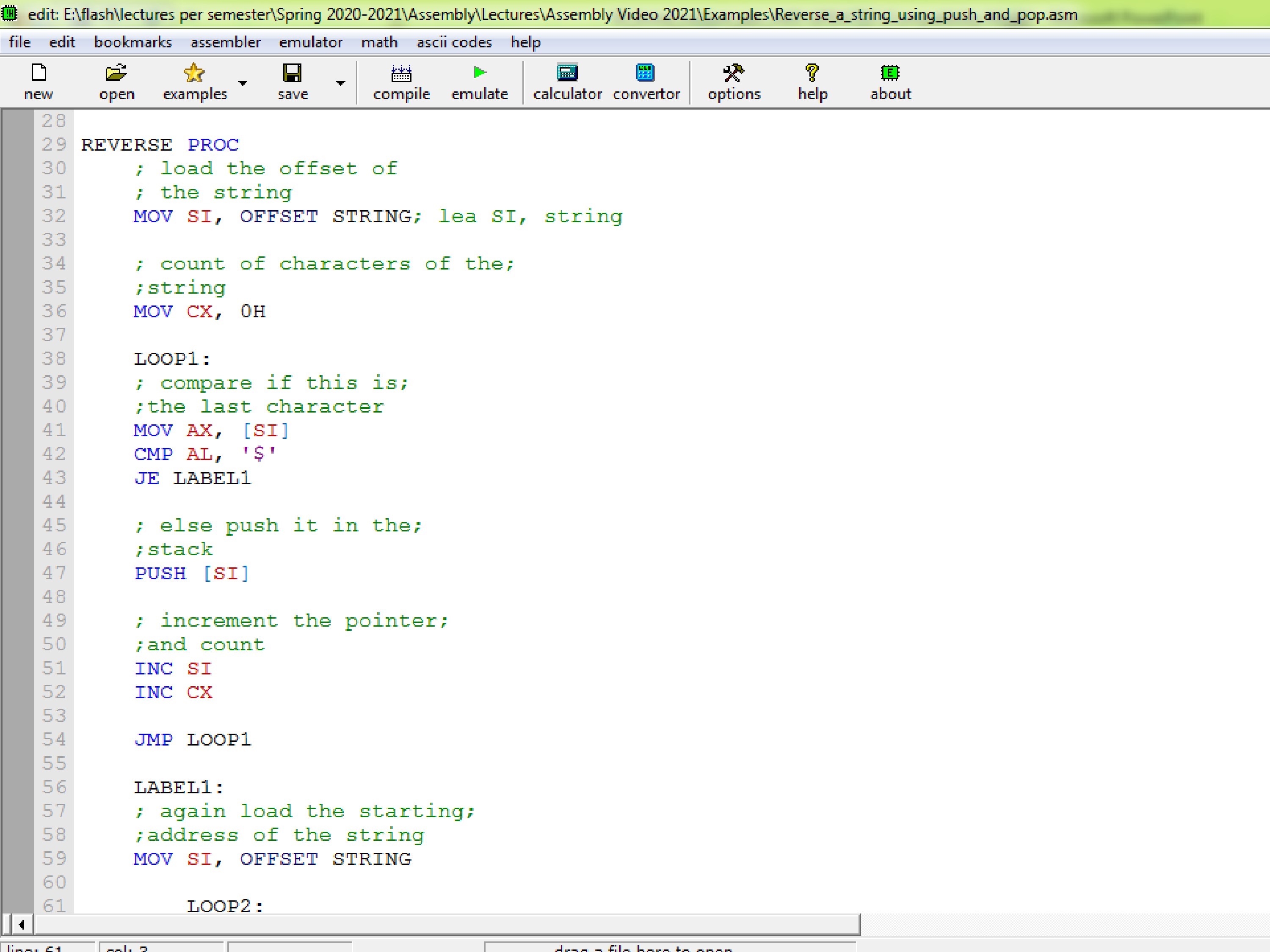This screenshot has width=1270, height=952.
Task: Click the INC SI instruction
Action: point(173,669)
